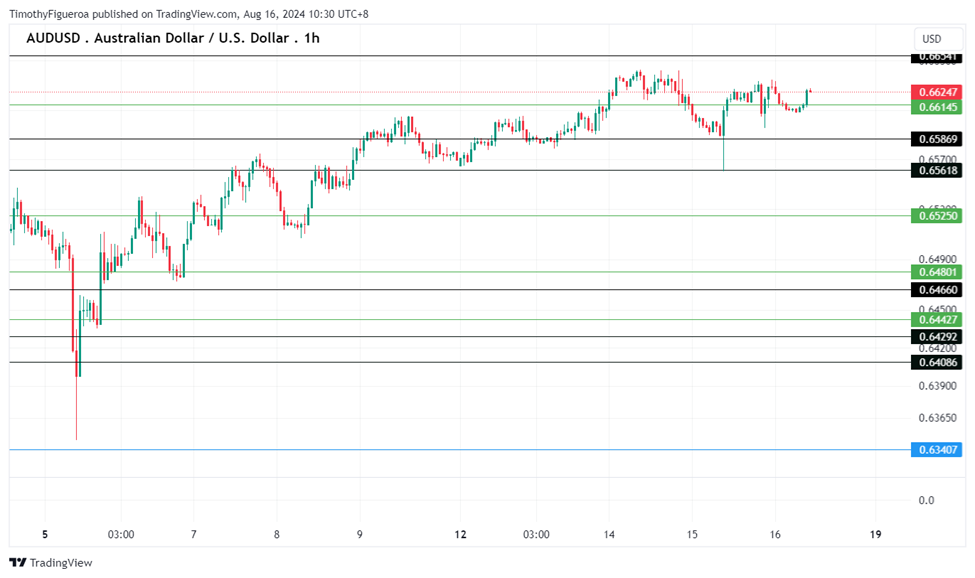The image size is (975, 578).
Task: Click the date 12 on the time axis
Action: (460, 535)
